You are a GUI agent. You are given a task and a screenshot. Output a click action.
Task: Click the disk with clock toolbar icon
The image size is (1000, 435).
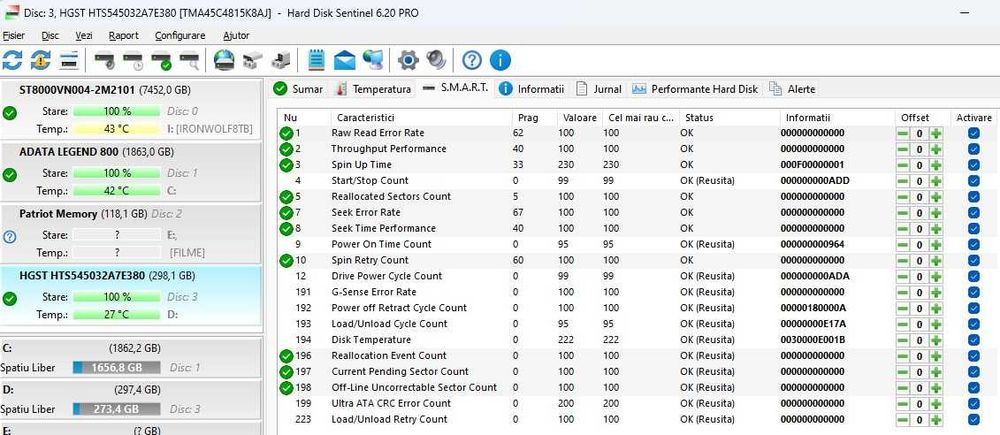tap(133, 61)
